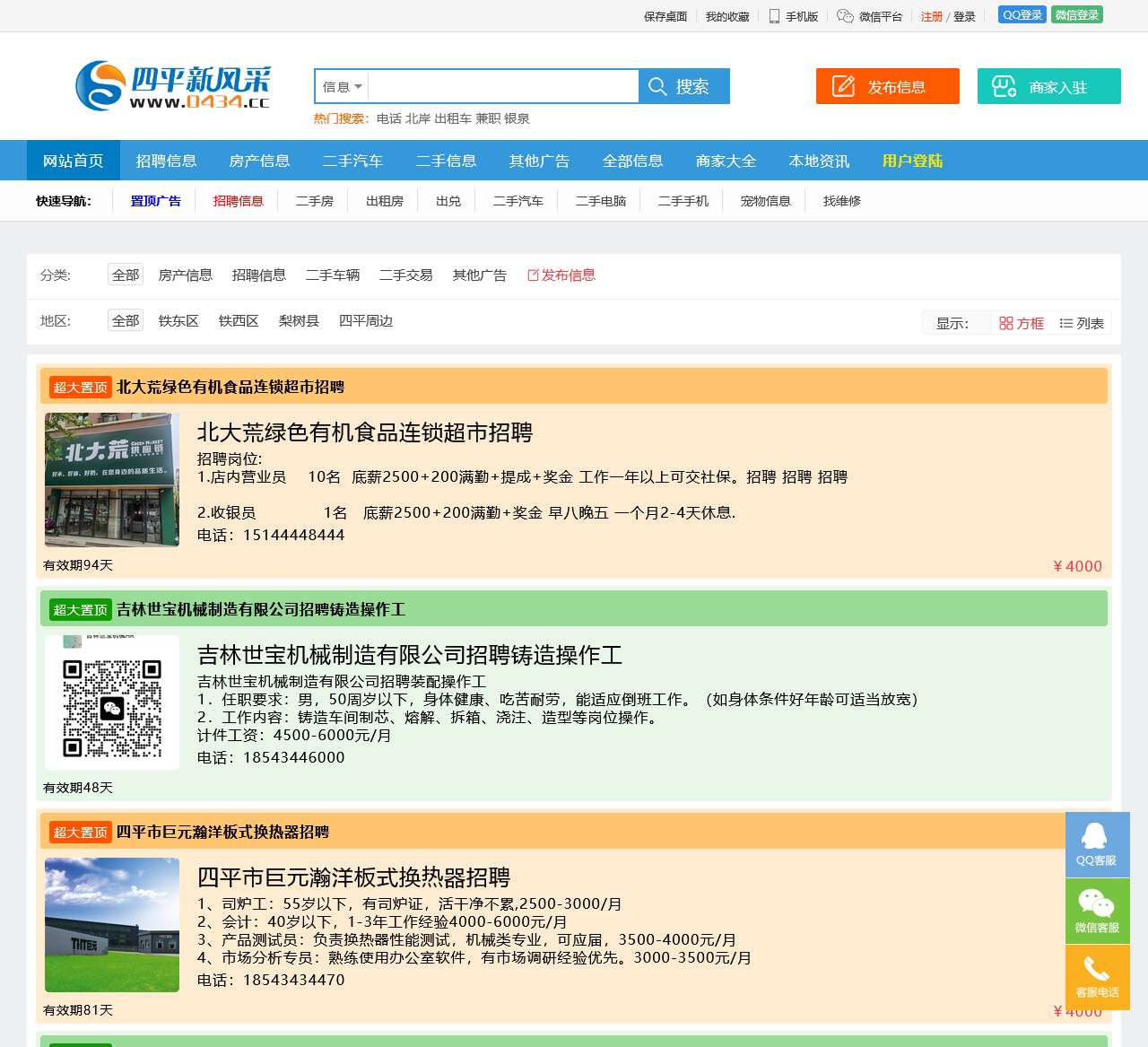Focus the search keyword input field
1148x1047 pixels.
point(503,87)
